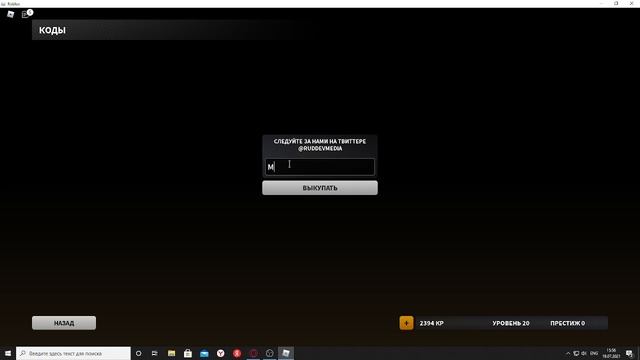Open the dark red ring taskbar app
The height and width of the screenshot is (360, 640).
tap(253, 353)
